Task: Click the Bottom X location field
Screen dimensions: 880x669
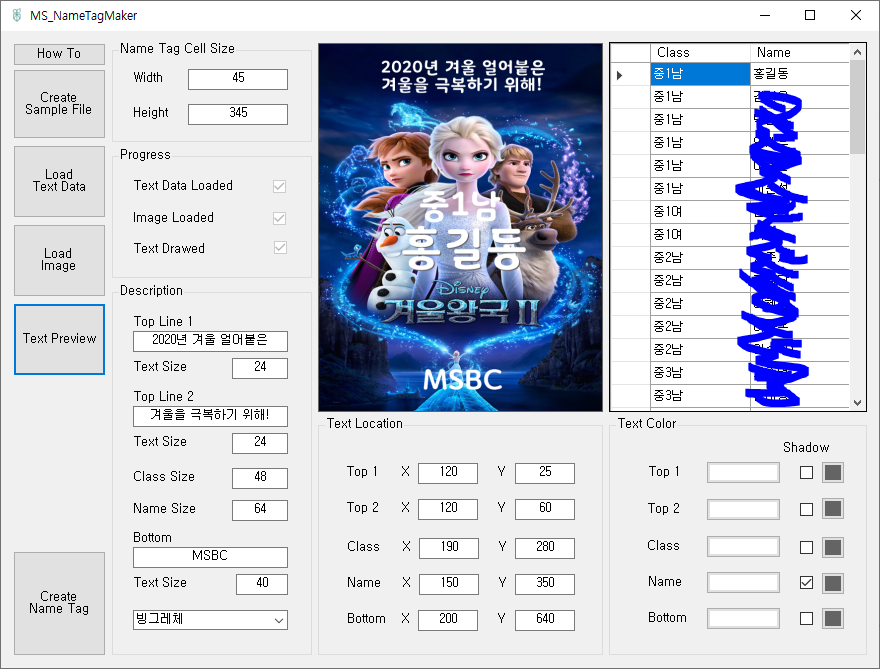Action: pyautogui.click(x=448, y=620)
